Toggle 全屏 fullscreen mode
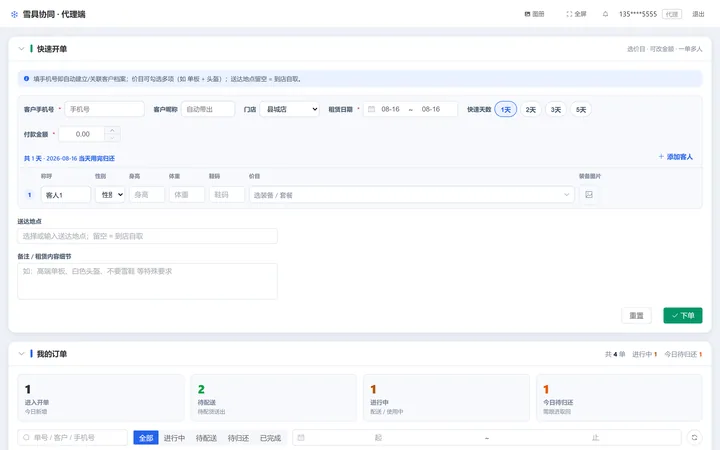 click(576, 14)
